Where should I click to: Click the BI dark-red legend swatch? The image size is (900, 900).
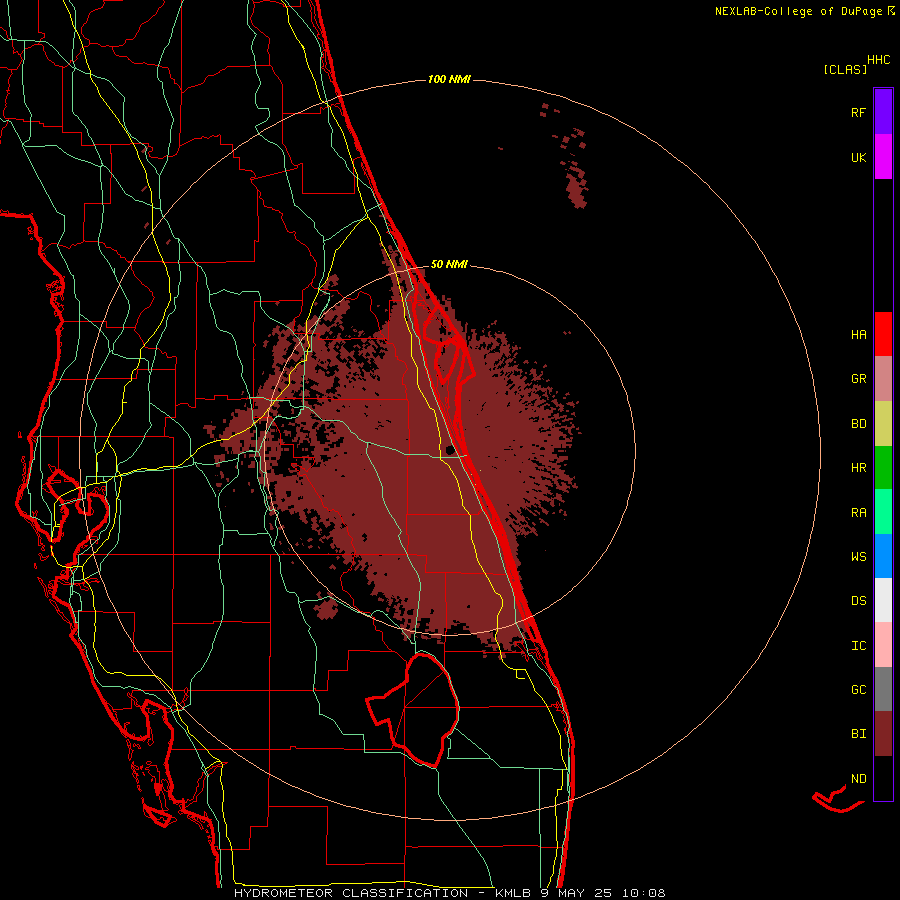(x=883, y=734)
